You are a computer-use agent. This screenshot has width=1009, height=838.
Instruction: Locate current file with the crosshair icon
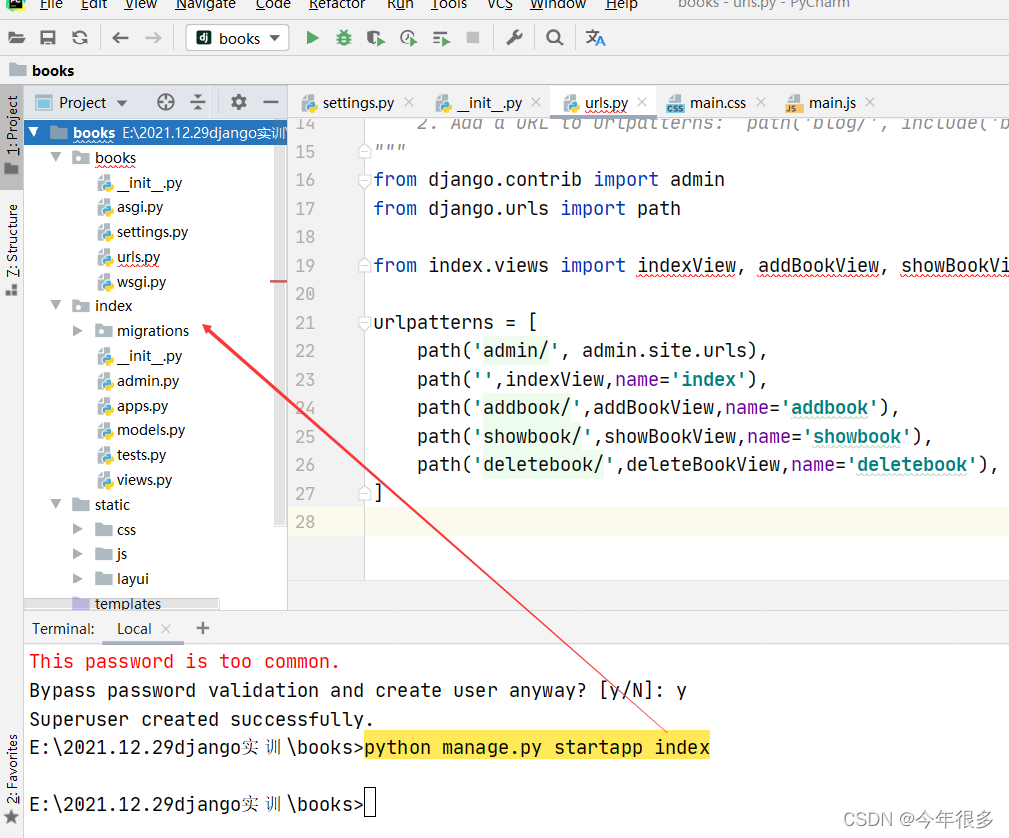(165, 102)
